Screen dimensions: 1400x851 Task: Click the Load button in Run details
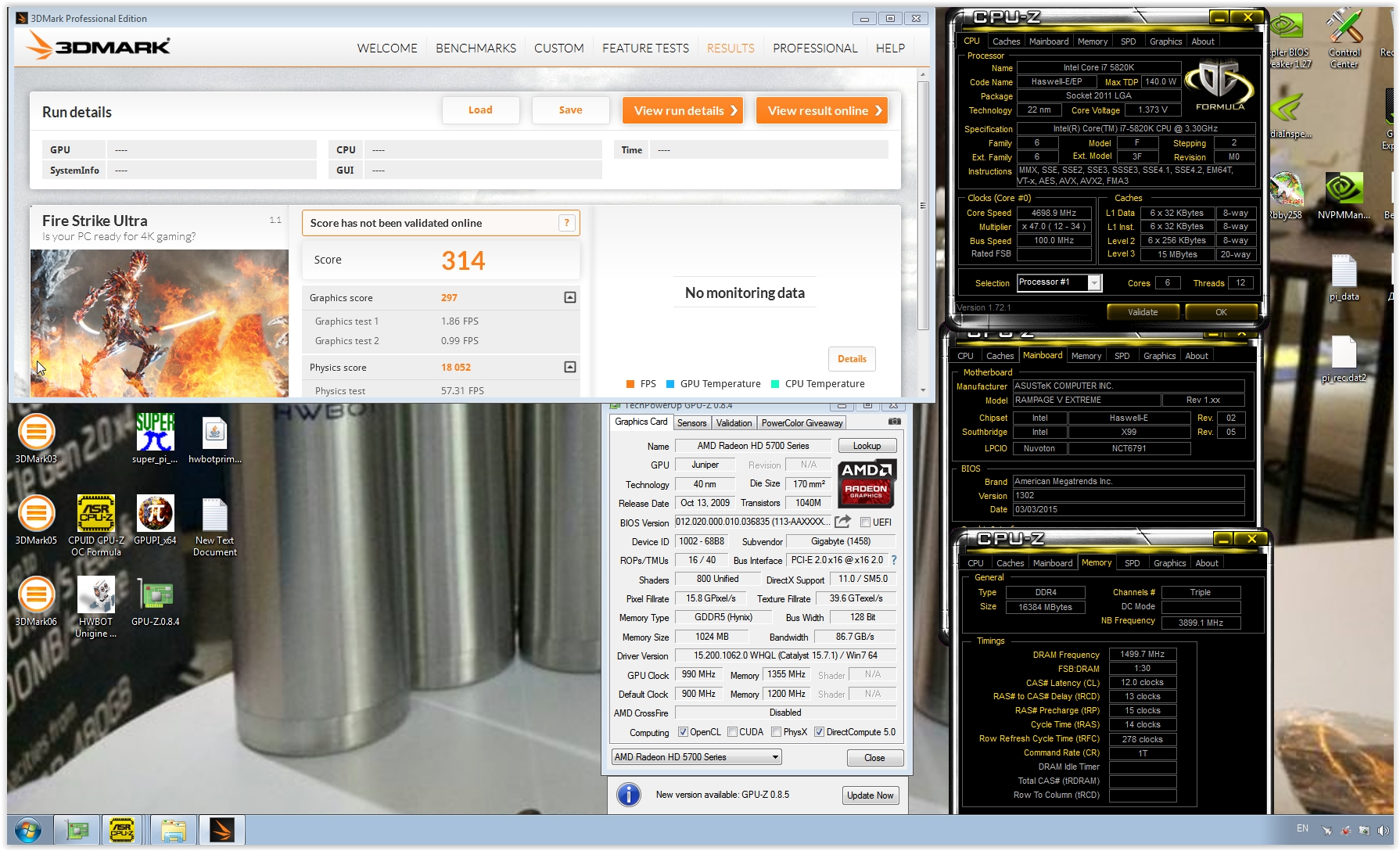click(x=480, y=110)
